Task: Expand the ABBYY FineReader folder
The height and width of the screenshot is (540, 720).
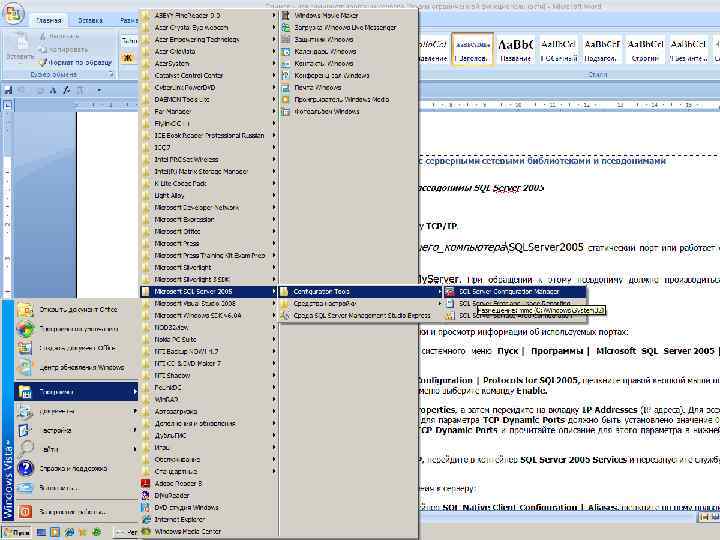Action: [209, 16]
